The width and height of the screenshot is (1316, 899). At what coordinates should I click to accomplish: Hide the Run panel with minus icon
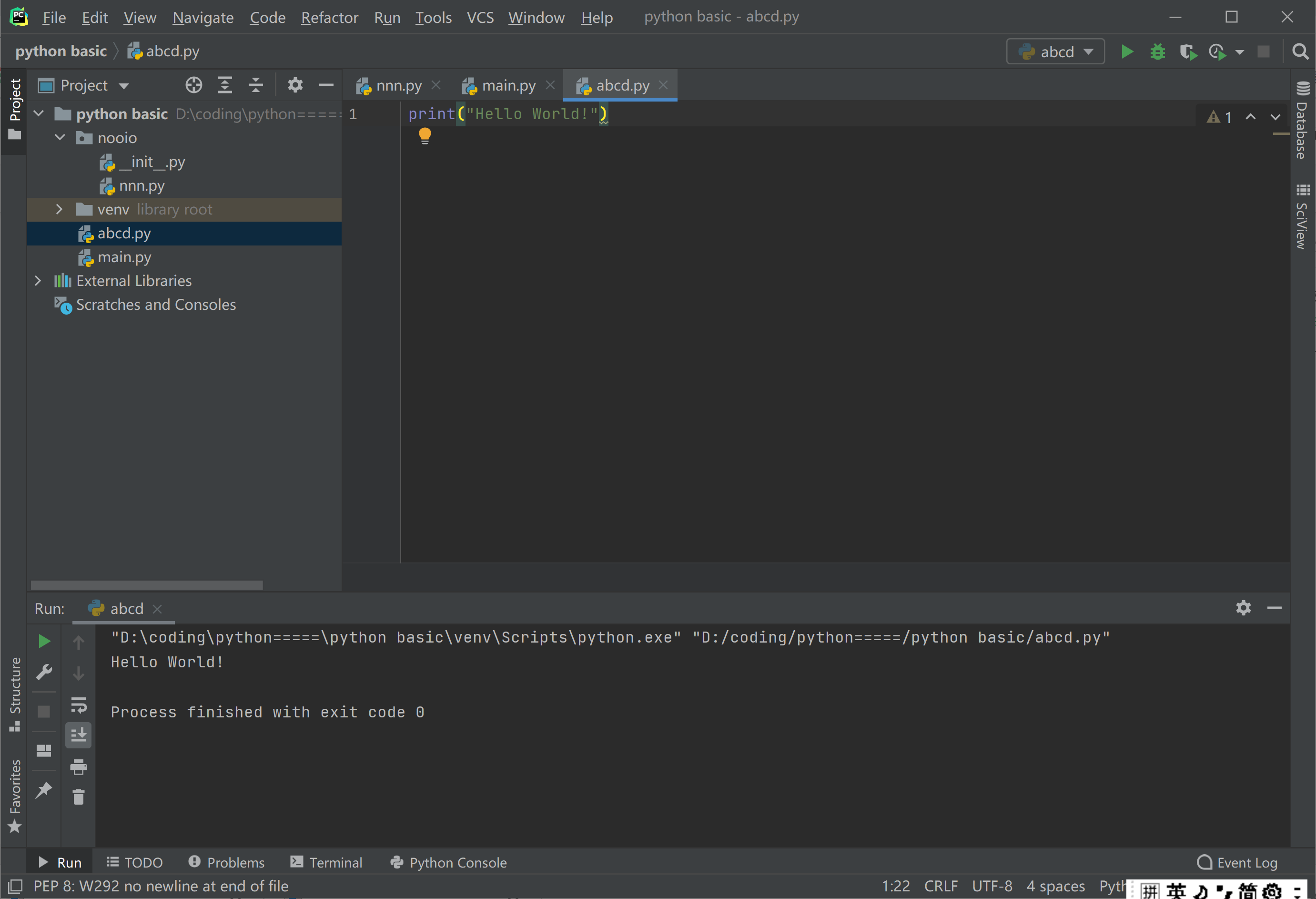point(1275,608)
